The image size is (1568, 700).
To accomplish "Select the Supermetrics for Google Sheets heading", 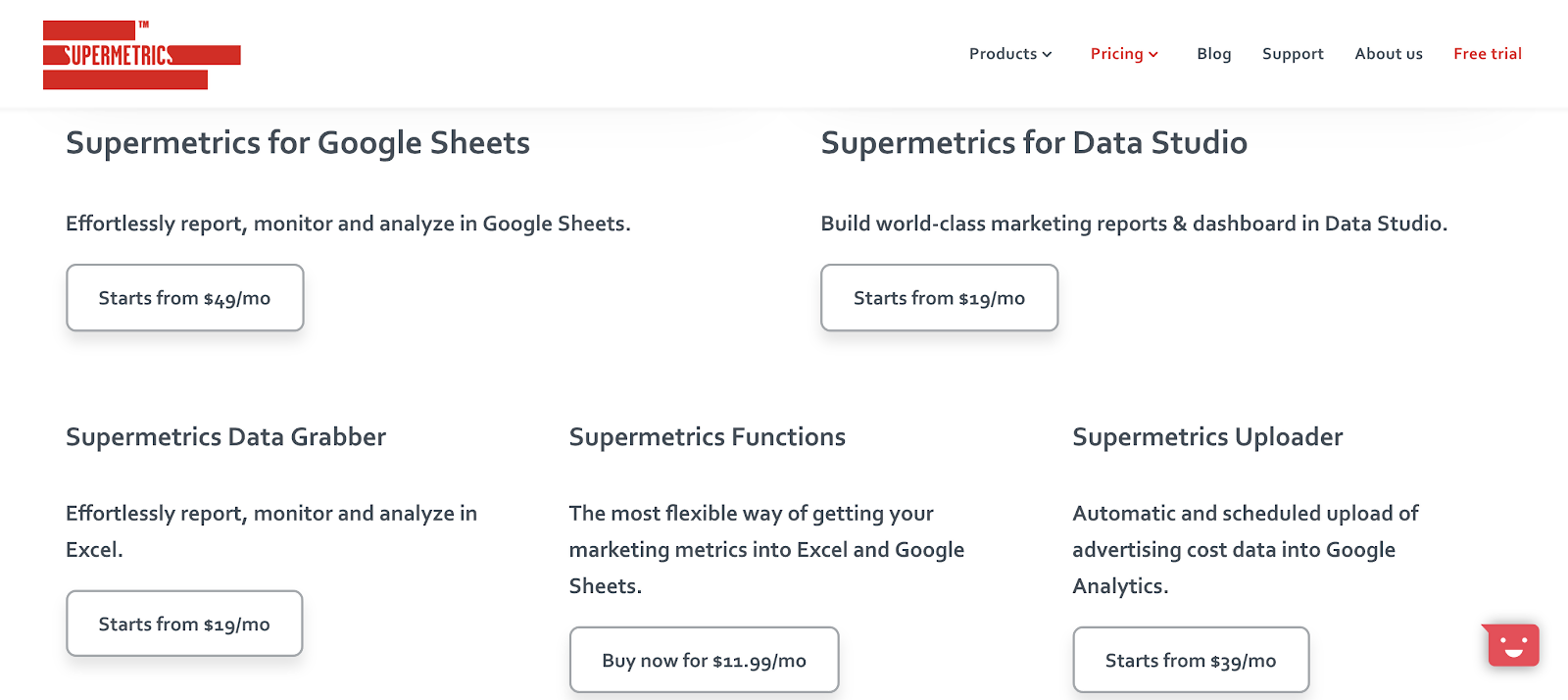I will pyautogui.click(x=297, y=143).
